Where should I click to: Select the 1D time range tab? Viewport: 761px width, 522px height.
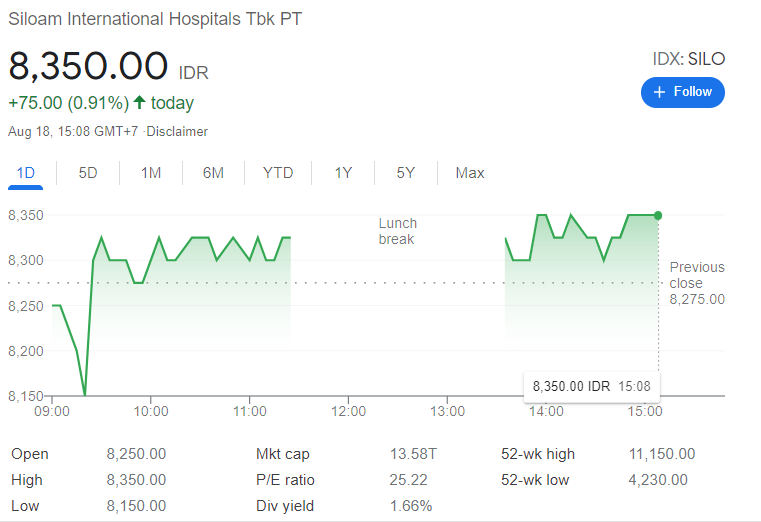pyautogui.click(x=26, y=173)
